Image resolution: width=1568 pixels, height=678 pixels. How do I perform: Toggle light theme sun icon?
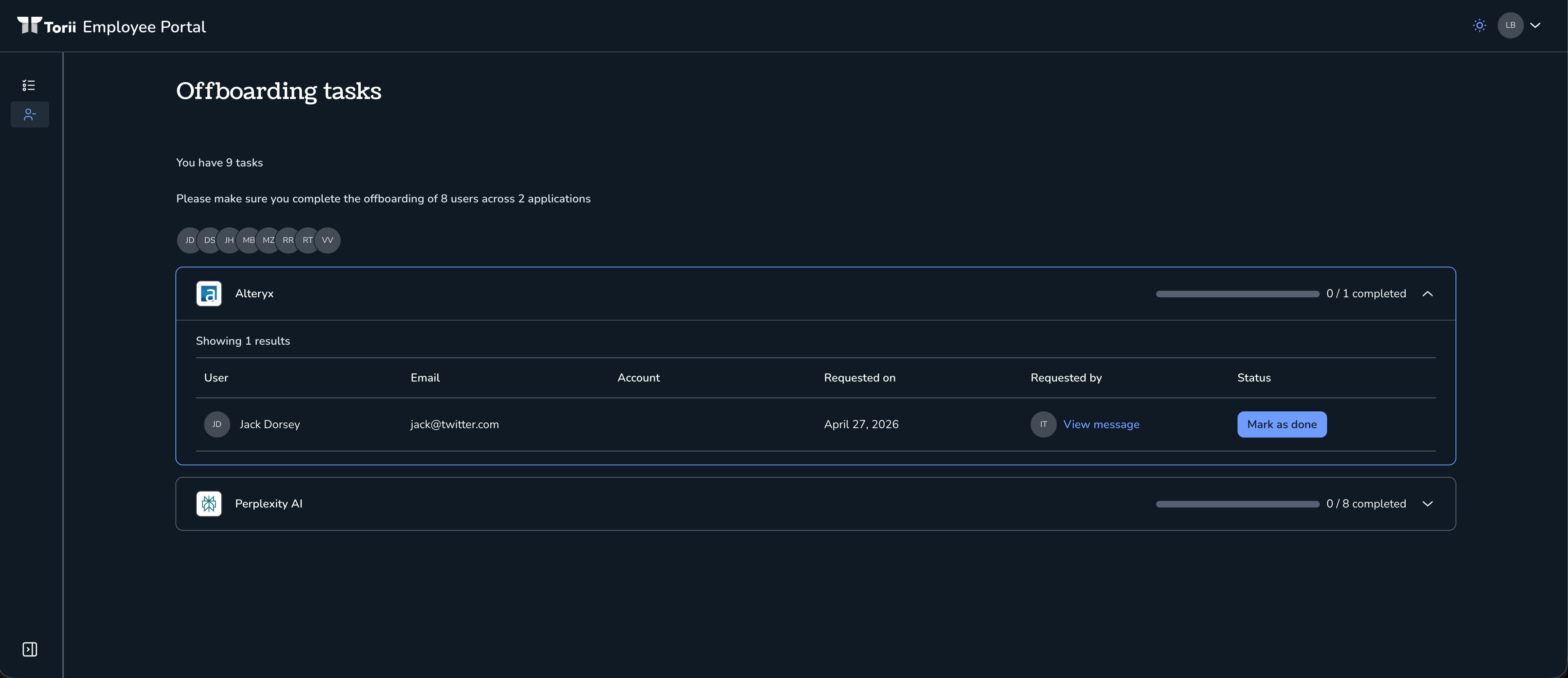(x=1479, y=26)
